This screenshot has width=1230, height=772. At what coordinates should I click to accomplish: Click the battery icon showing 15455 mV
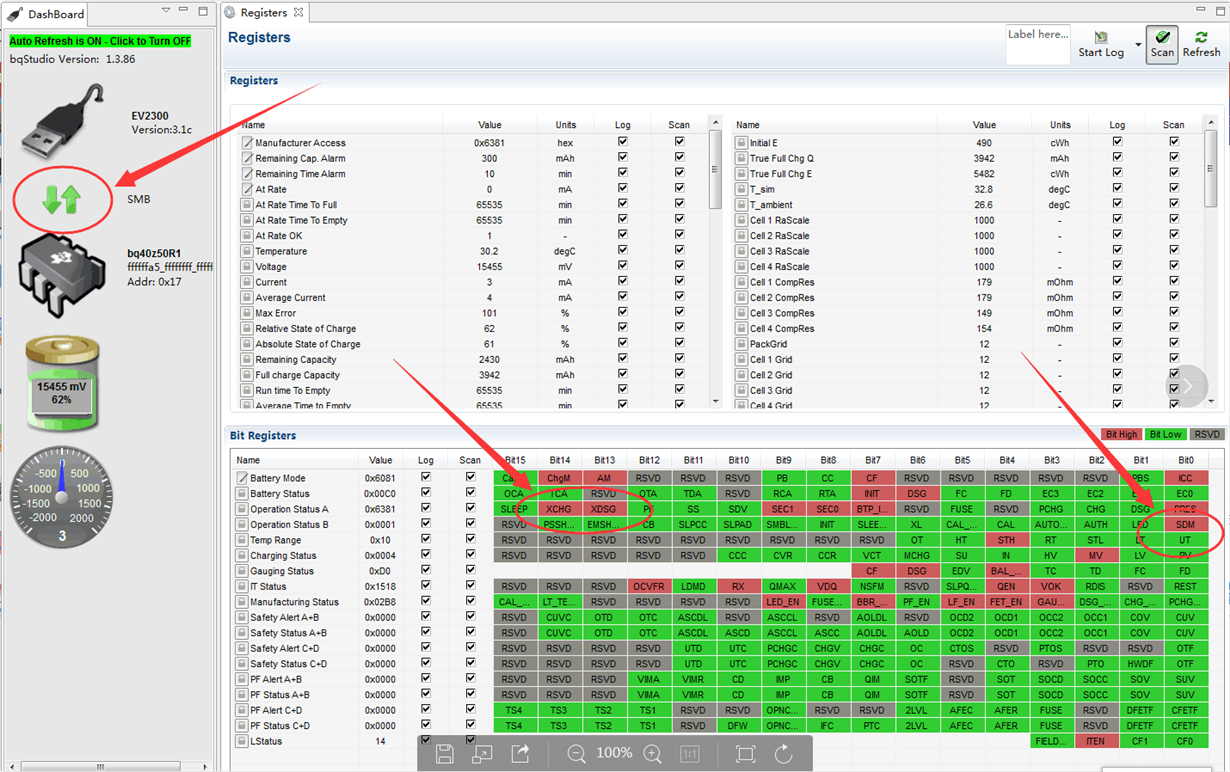[x=62, y=385]
